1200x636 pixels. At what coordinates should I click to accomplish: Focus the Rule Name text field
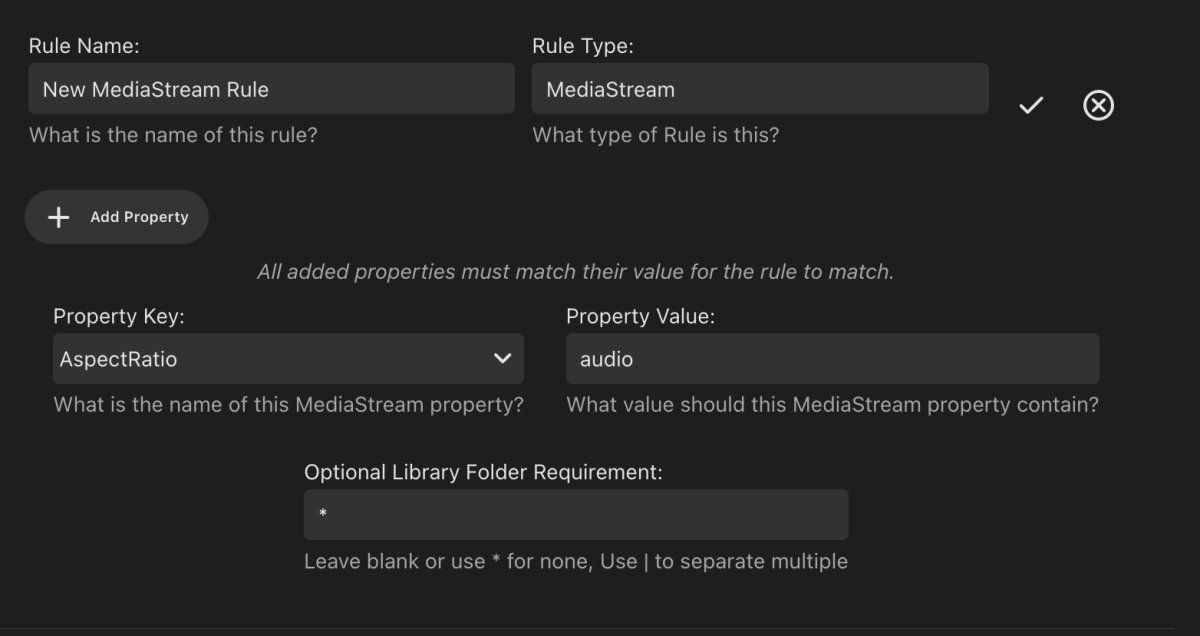click(271, 89)
